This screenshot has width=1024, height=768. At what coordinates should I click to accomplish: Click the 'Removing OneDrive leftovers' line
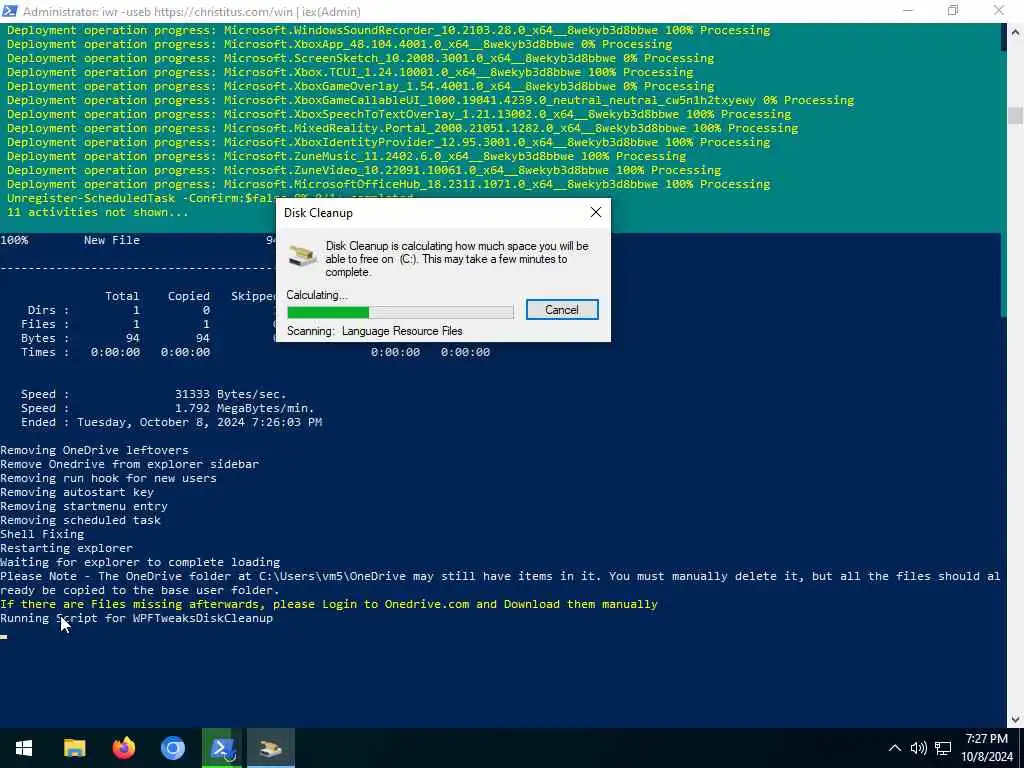pos(94,450)
